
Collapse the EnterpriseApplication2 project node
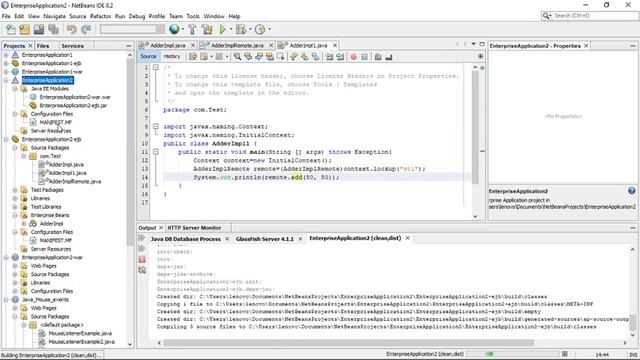[6, 80]
